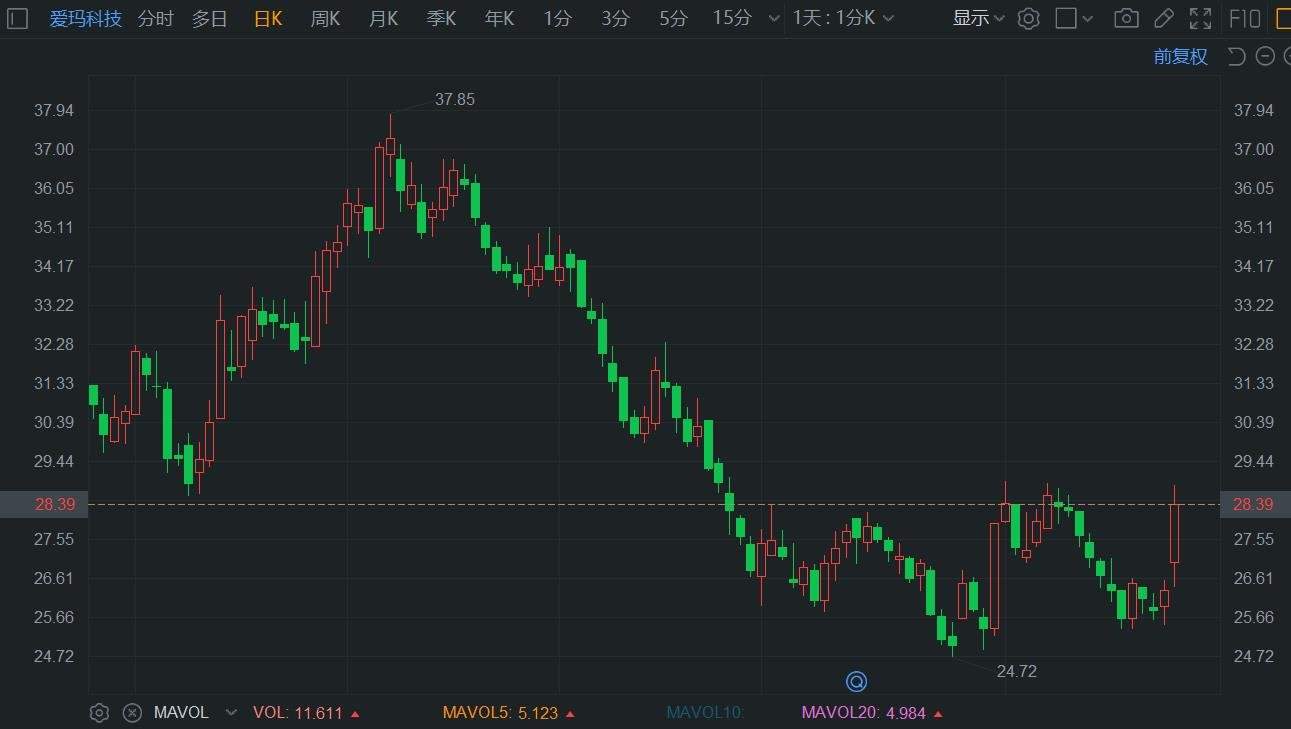Toggle MAVOL10 line visibility
Image resolution: width=1291 pixels, height=729 pixels.
[705, 713]
